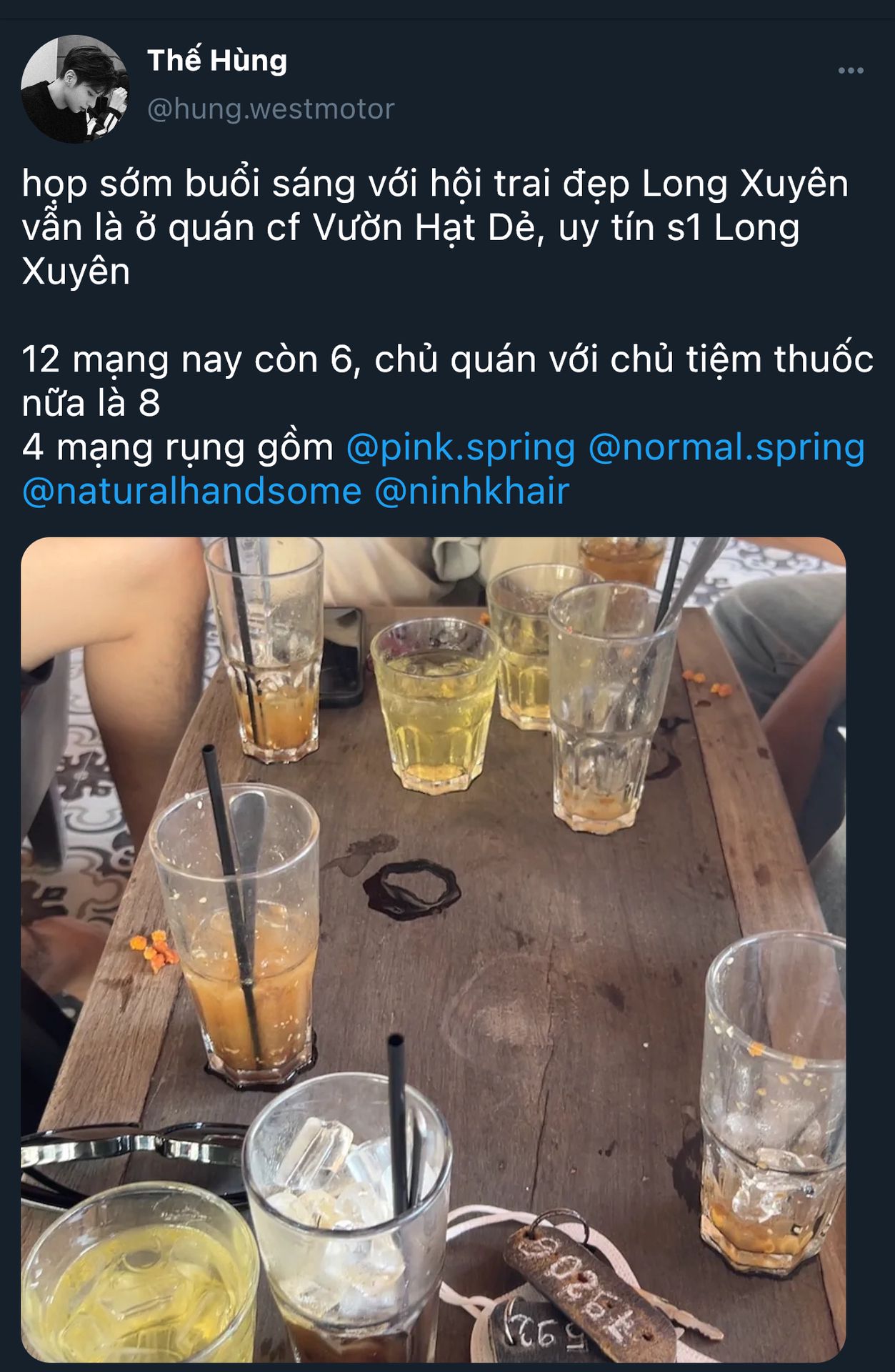Open the @pink.spring mention
Viewport: 895px width, 1372px height.
(x=461, y=448)
